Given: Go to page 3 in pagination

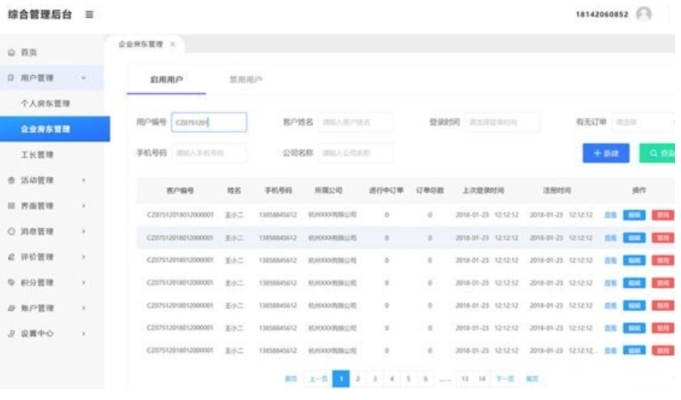Looking at the screenshot, I should pos(375,379).
